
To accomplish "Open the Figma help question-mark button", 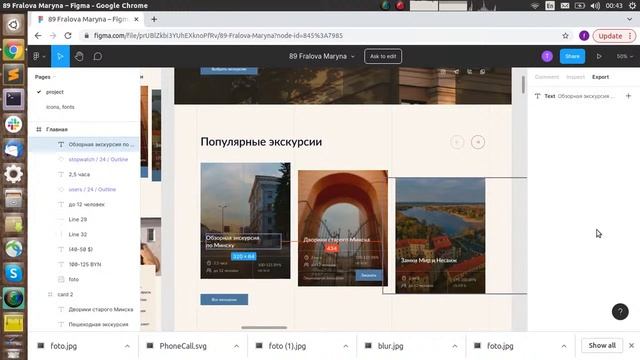I will (x=620, y=312).
